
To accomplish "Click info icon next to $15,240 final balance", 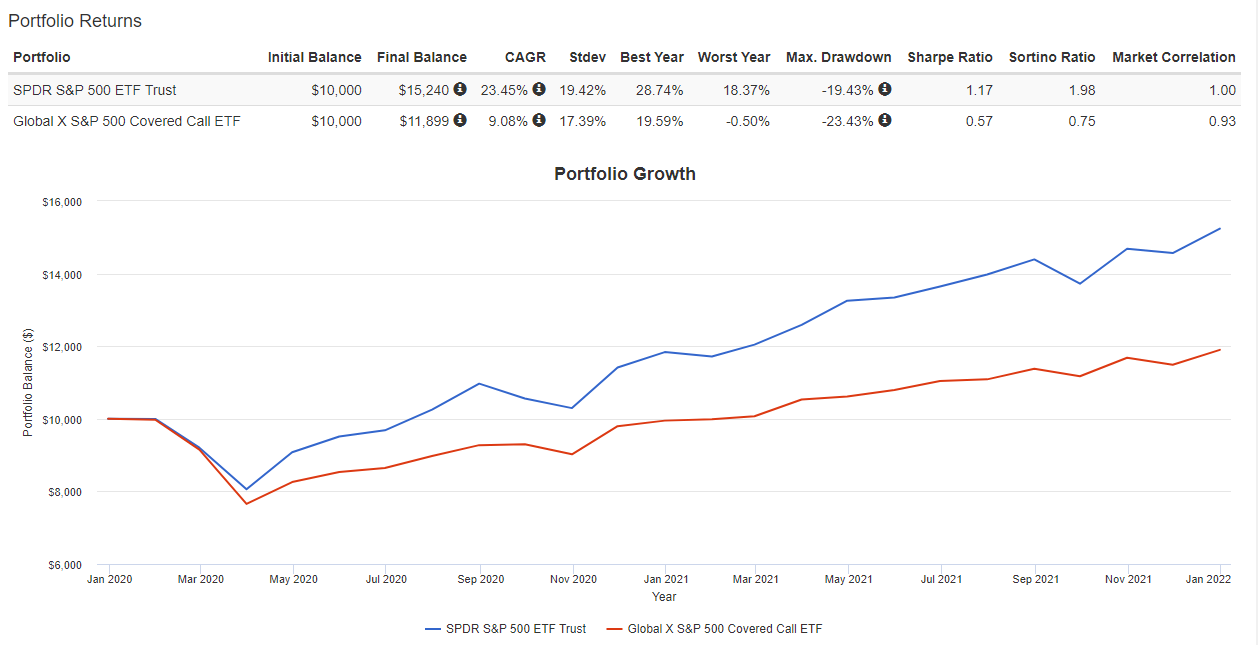I will tap(460, 89).
